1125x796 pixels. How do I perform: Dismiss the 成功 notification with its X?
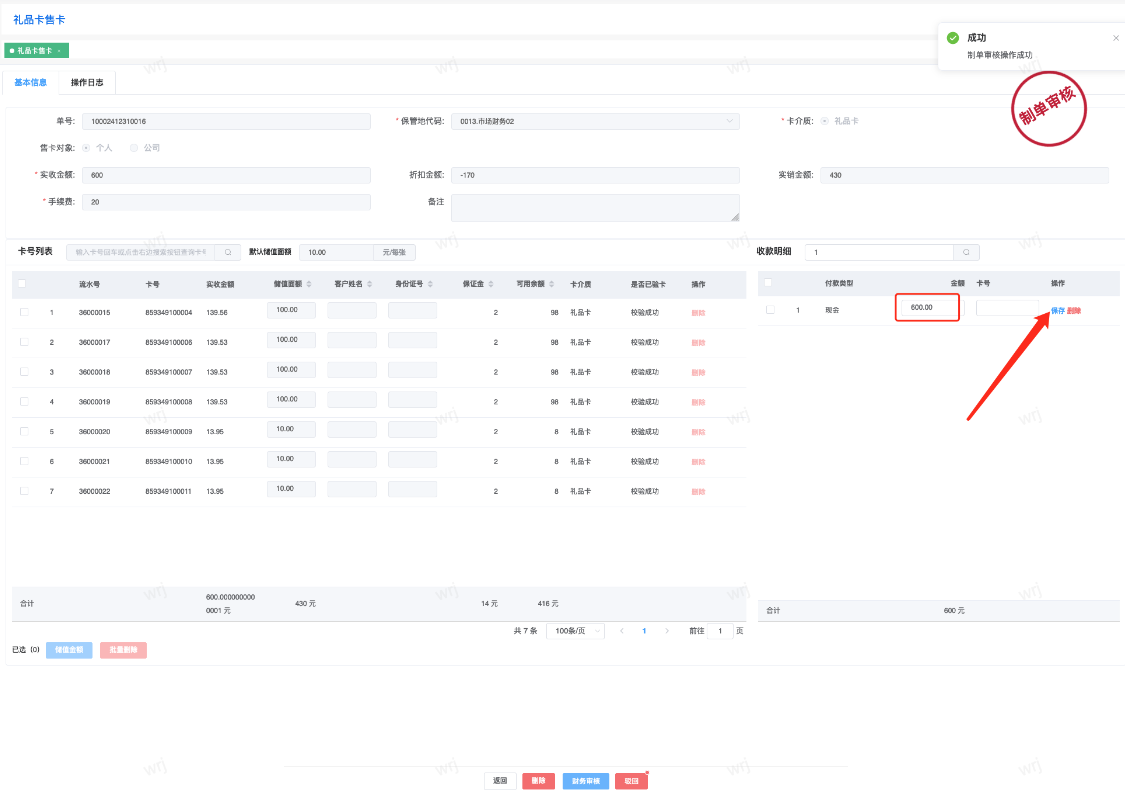1116,38
